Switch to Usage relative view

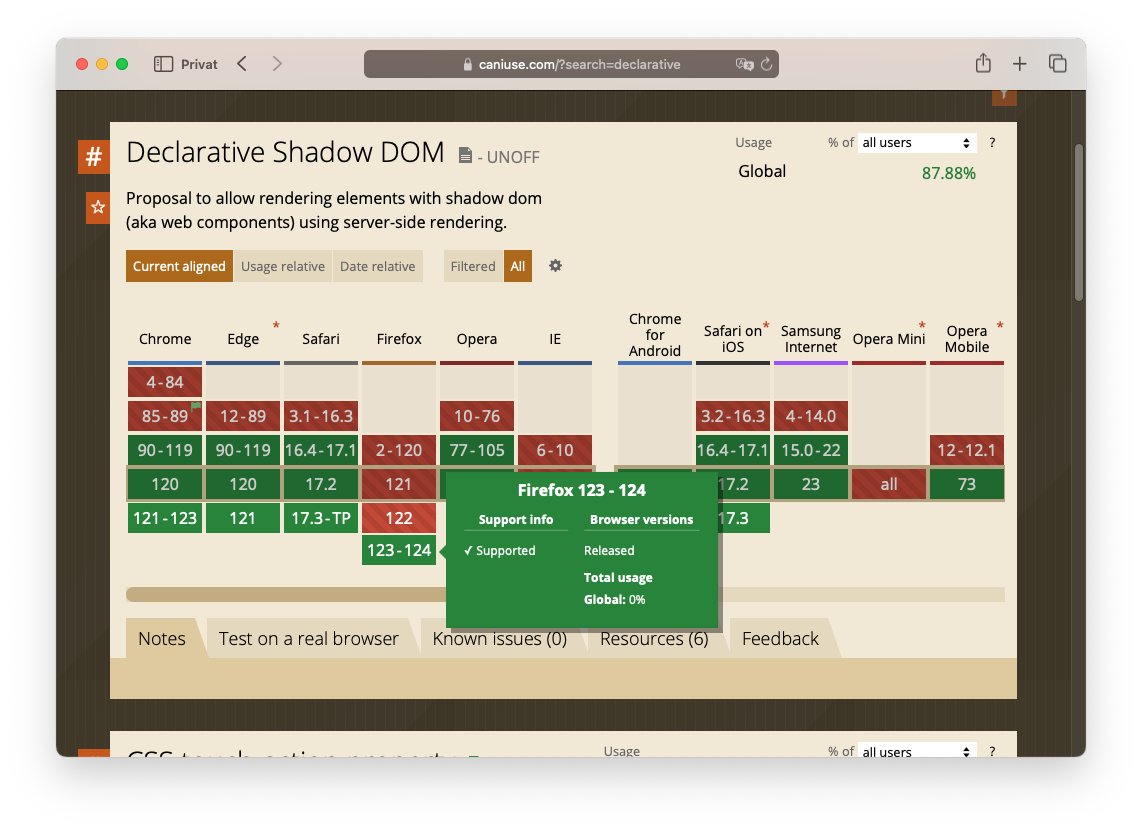pos(283,267)
